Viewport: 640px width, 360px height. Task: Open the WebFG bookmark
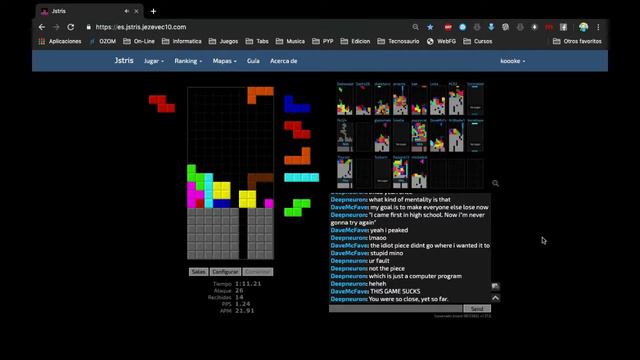coord(441,41)
